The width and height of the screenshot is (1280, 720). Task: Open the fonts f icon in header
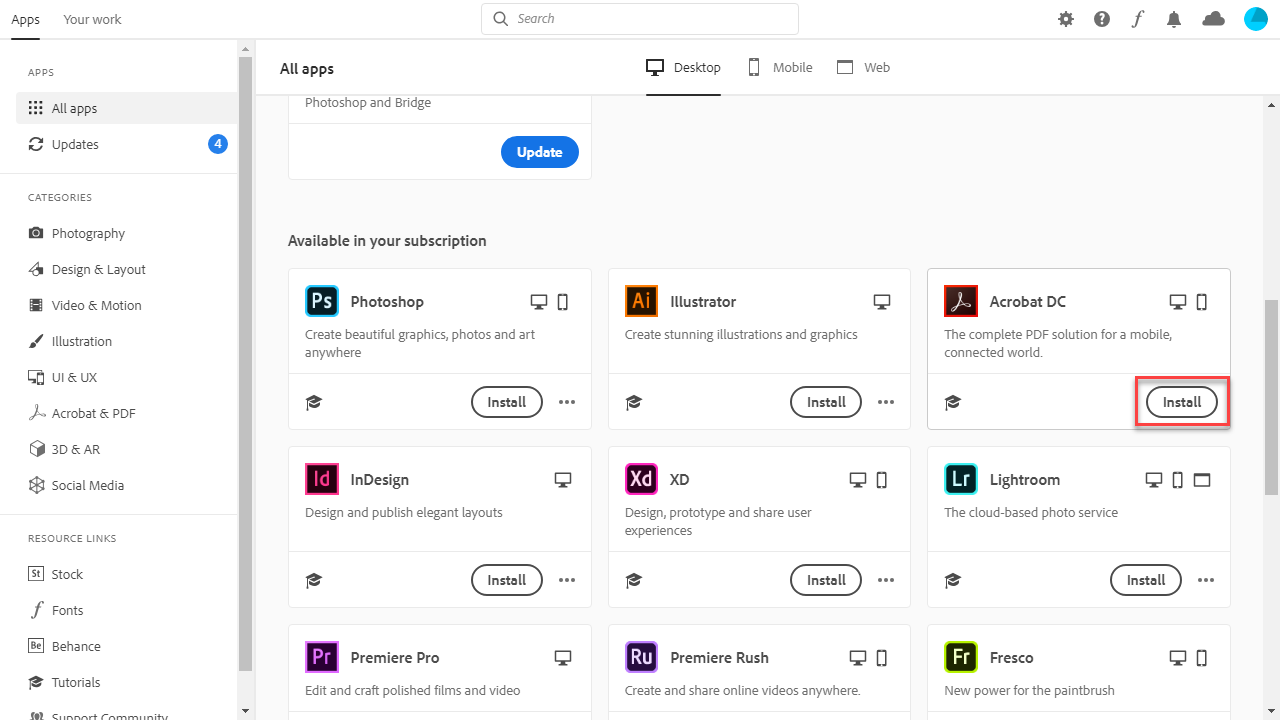point(1137,19)
